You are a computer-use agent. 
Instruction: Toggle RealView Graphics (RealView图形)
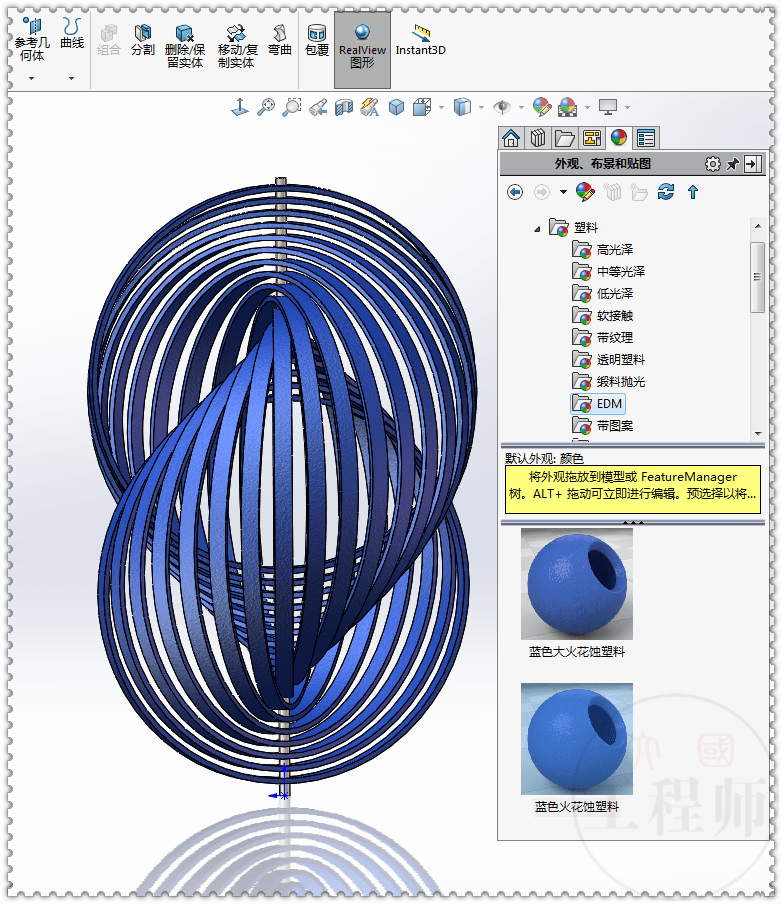362,50
